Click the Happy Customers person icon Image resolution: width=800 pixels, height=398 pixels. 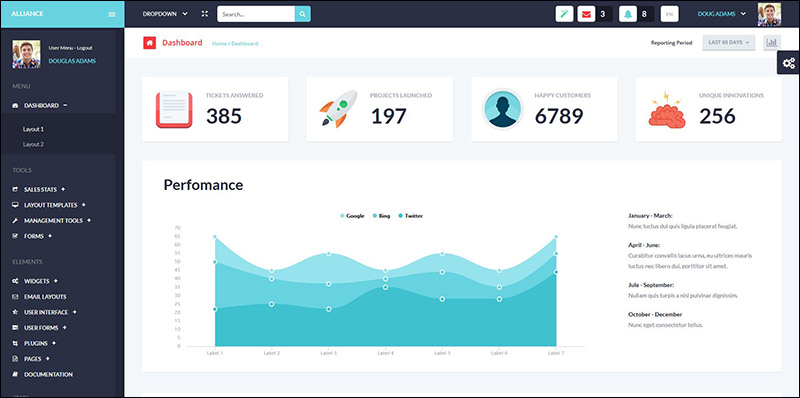(x=503, y=109)
